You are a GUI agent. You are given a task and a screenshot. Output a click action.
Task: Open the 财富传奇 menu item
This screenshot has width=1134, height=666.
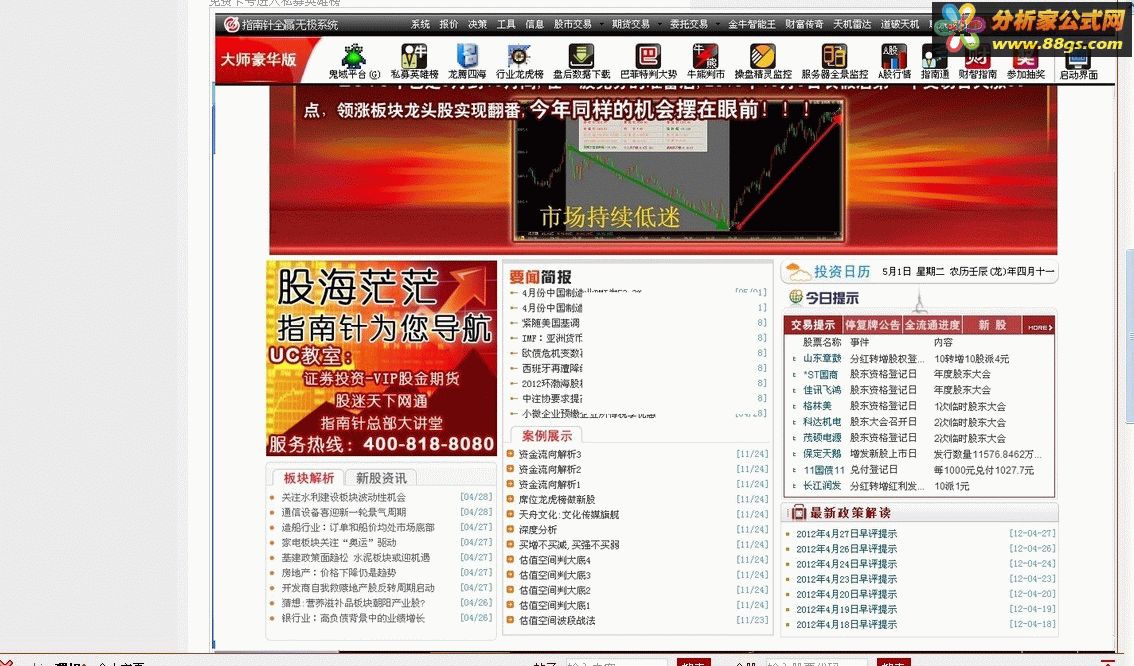[804, 24]
